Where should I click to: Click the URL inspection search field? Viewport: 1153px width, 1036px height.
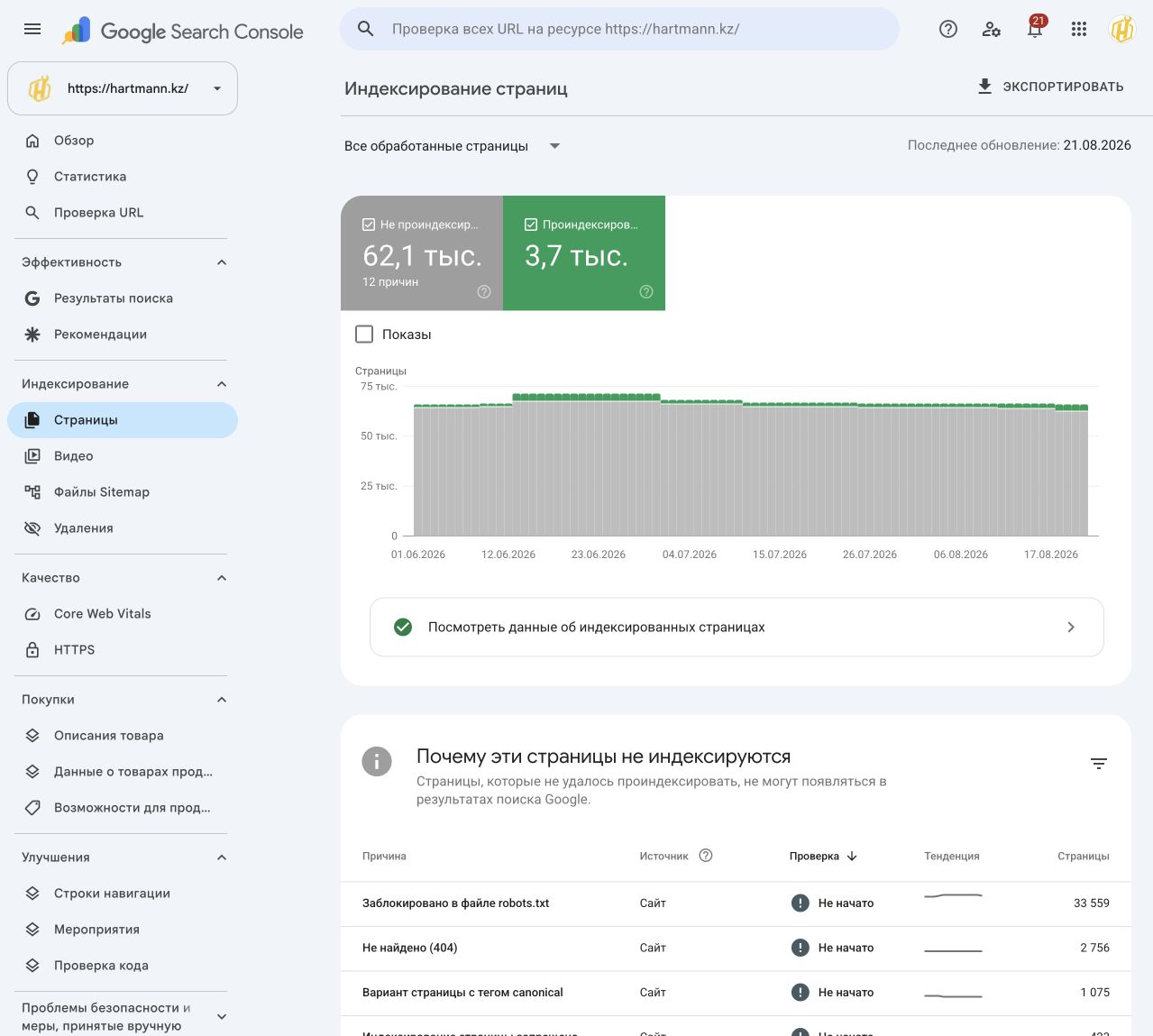click(x=619, y=29)
